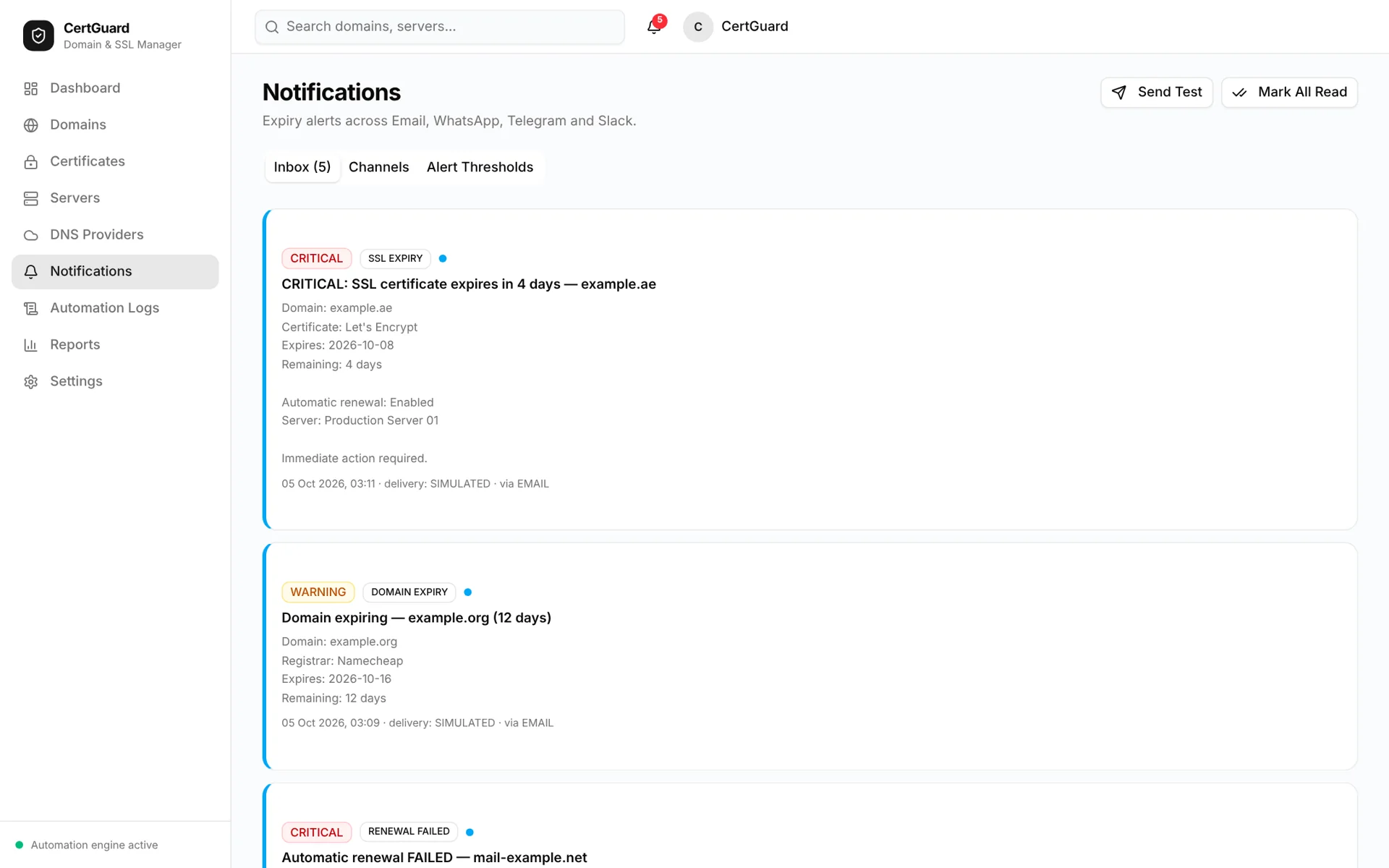This screenshot has width=1389, height=868.
Task: Click unread dot on DOMAIN EXPIRY notification
Action: tap(468, 592)
